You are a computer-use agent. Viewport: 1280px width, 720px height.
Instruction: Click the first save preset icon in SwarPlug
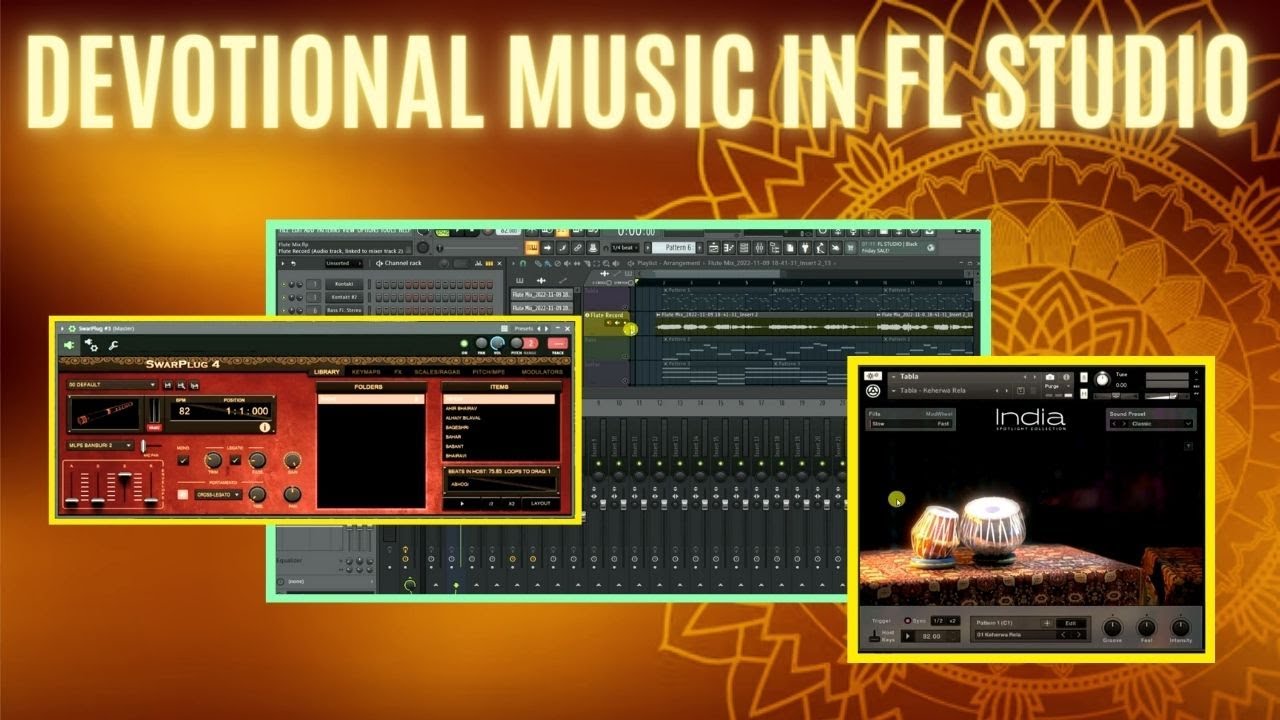point(168,385)
